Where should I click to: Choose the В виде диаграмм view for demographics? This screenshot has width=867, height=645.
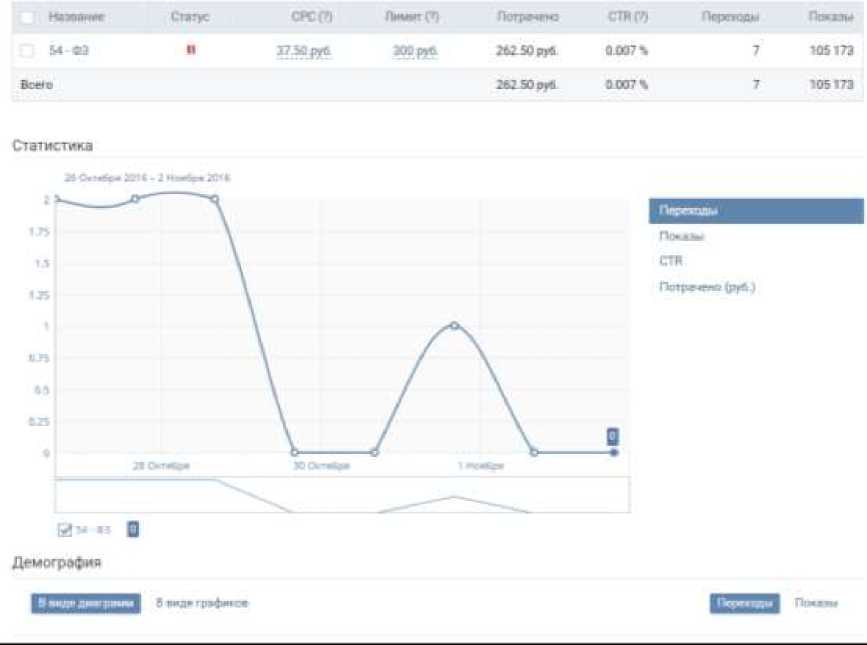(x=86, y=603)
